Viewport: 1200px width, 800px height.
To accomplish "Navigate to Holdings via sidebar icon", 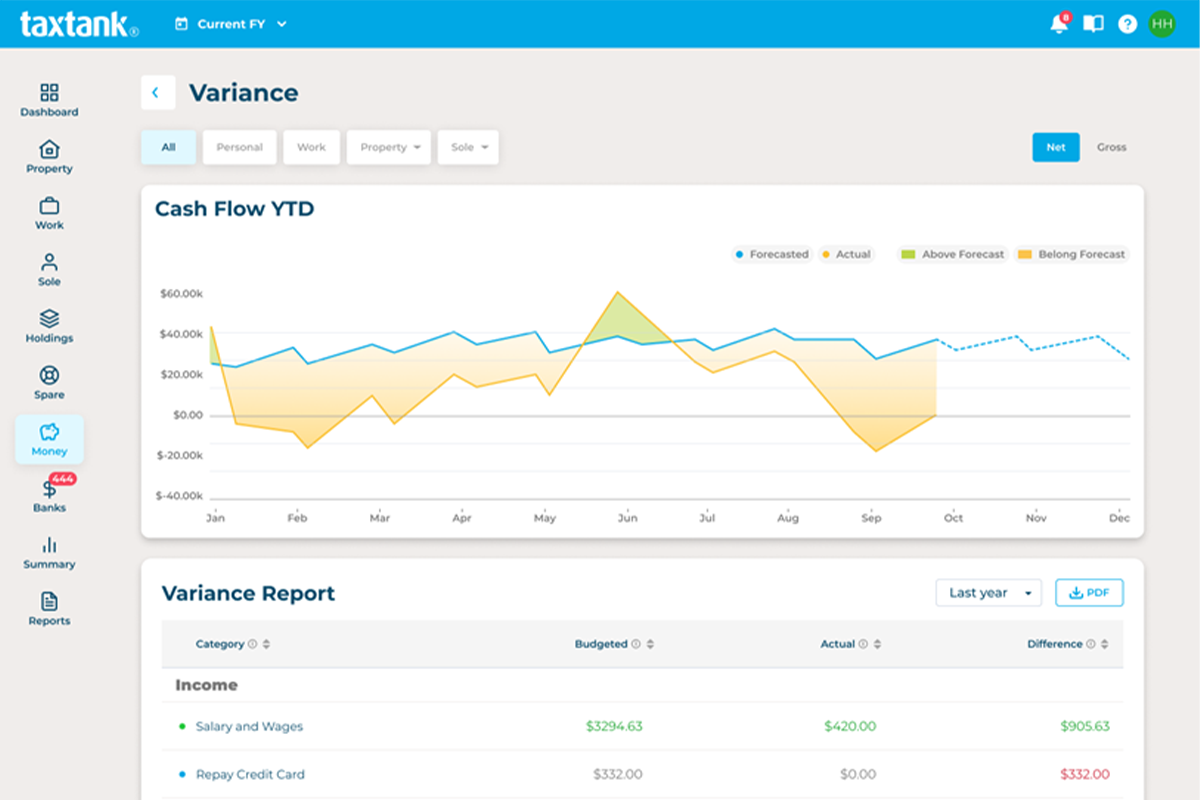I will 48,324.
